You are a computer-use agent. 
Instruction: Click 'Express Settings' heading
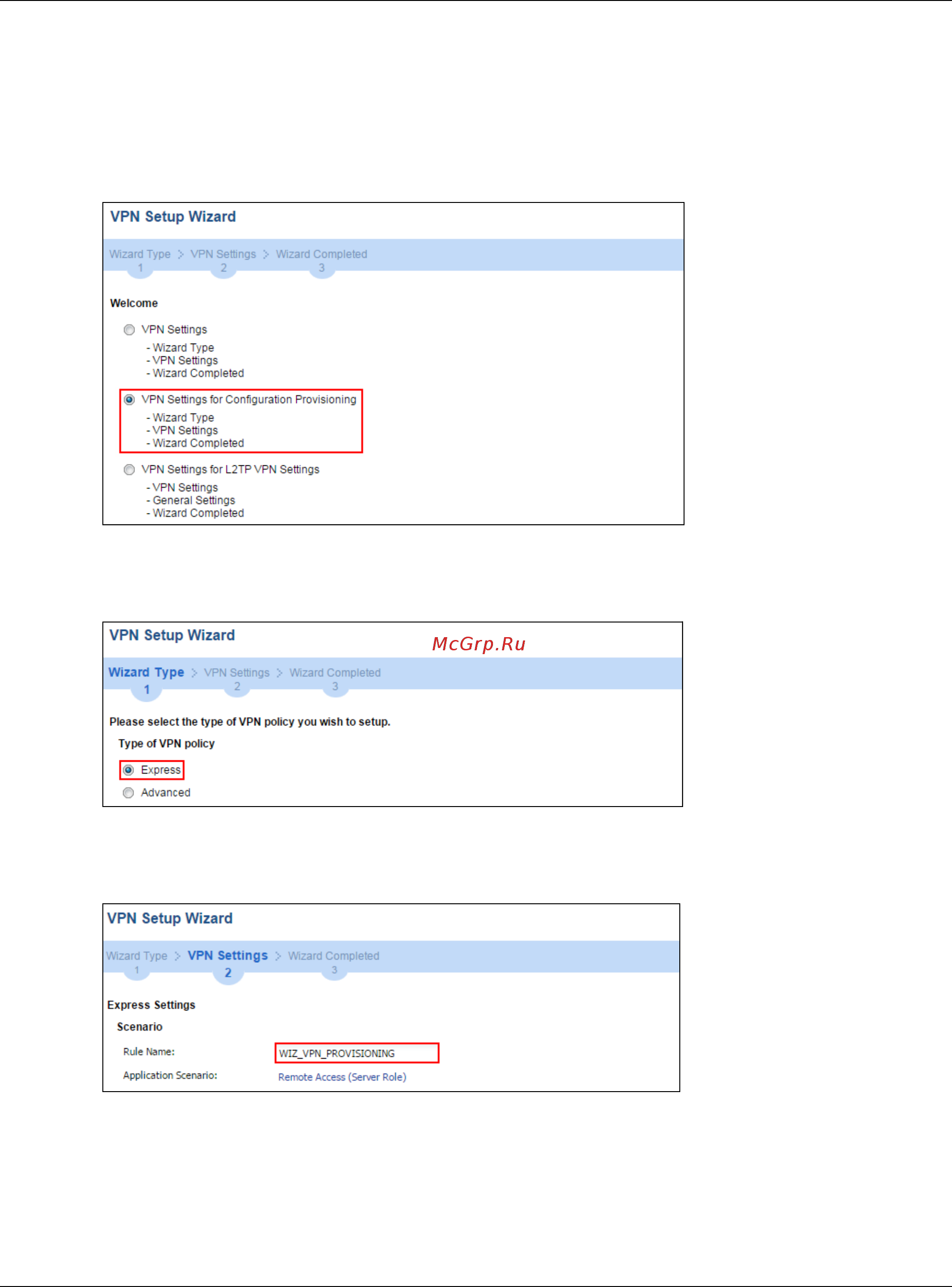pyautogui.click(x=151, y=1005)
